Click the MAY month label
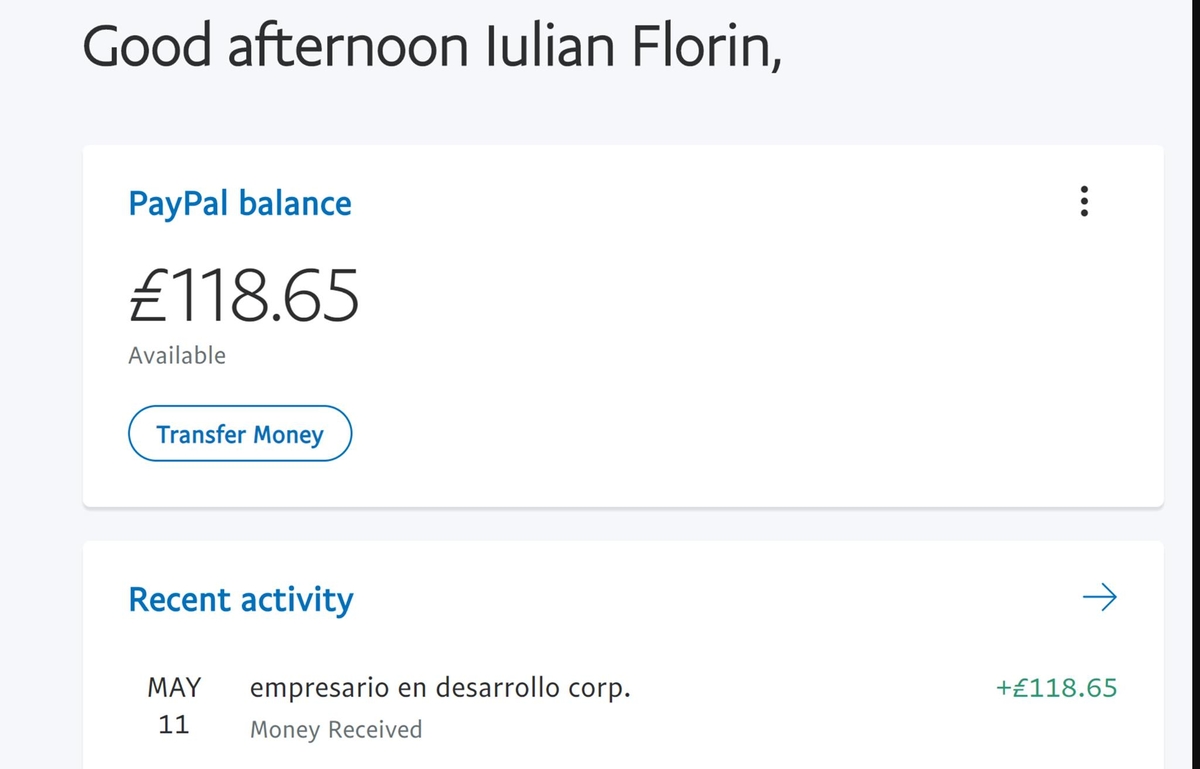 (174, 688)
